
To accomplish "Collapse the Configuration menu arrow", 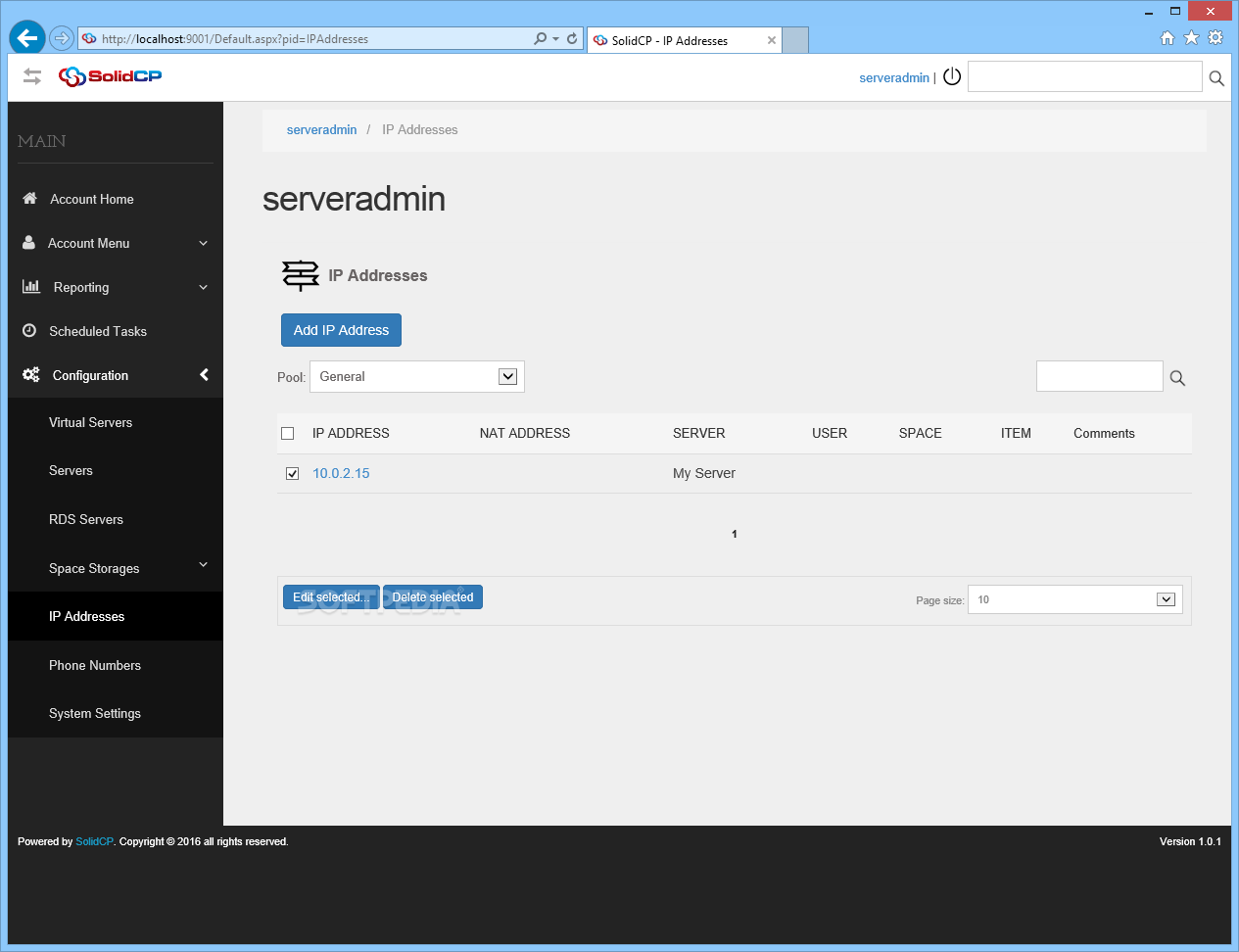I will (204, 375).
